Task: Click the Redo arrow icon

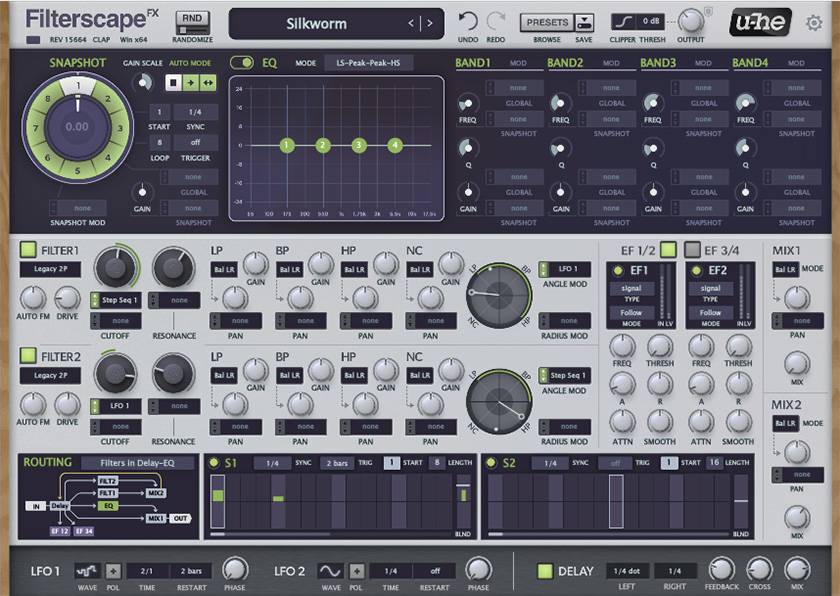Action: point(496,21)
